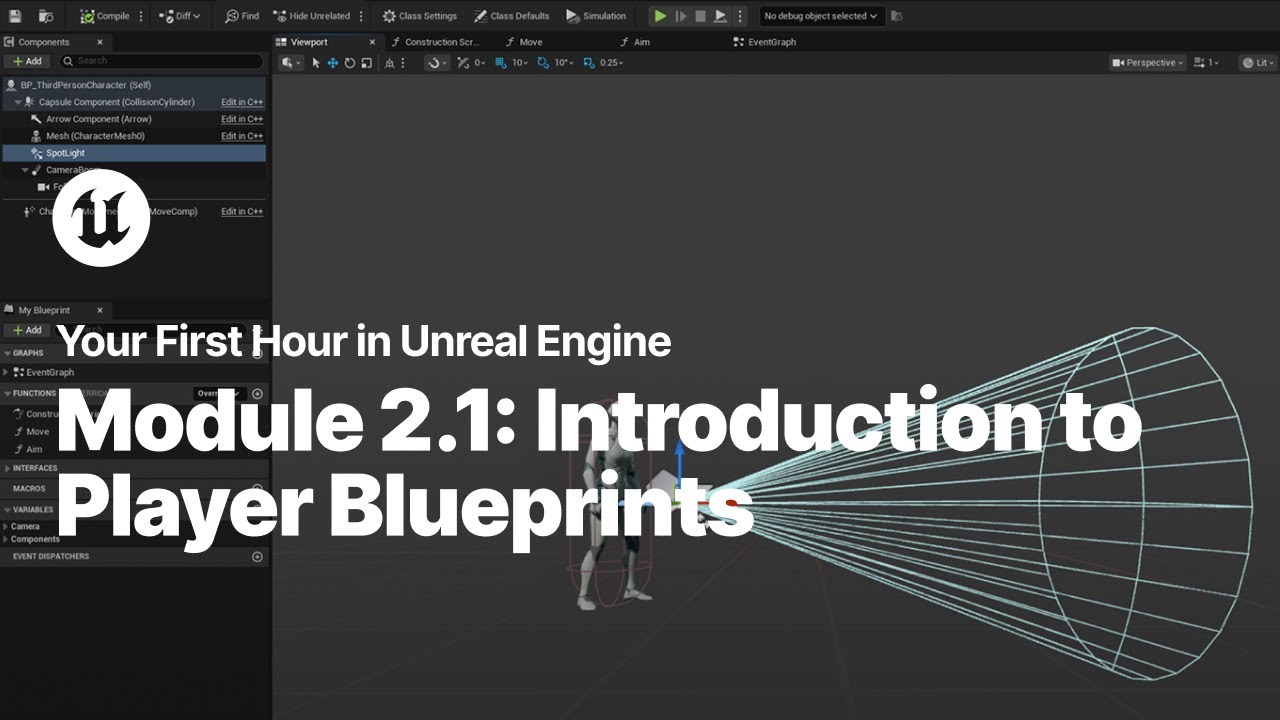Image resolution: width=1280 pixels, height=720 pixels.
Task: Close the My Blueprint tab
Action: (x=100, y=310)
